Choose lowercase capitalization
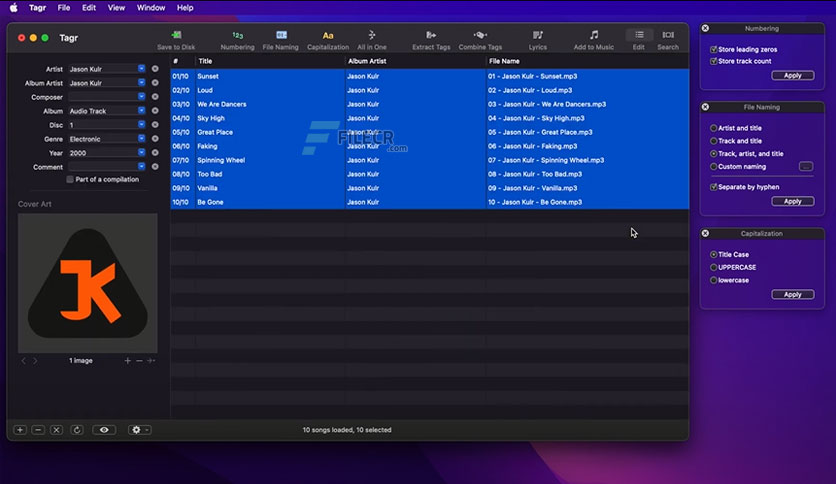This screenshot has width=836, height=484. click(x=713, y=280)
